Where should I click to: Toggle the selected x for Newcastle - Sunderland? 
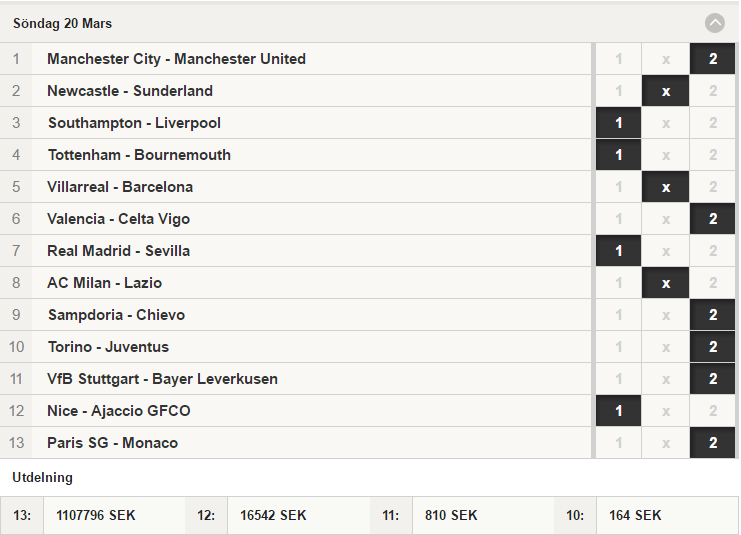[666, 91]
